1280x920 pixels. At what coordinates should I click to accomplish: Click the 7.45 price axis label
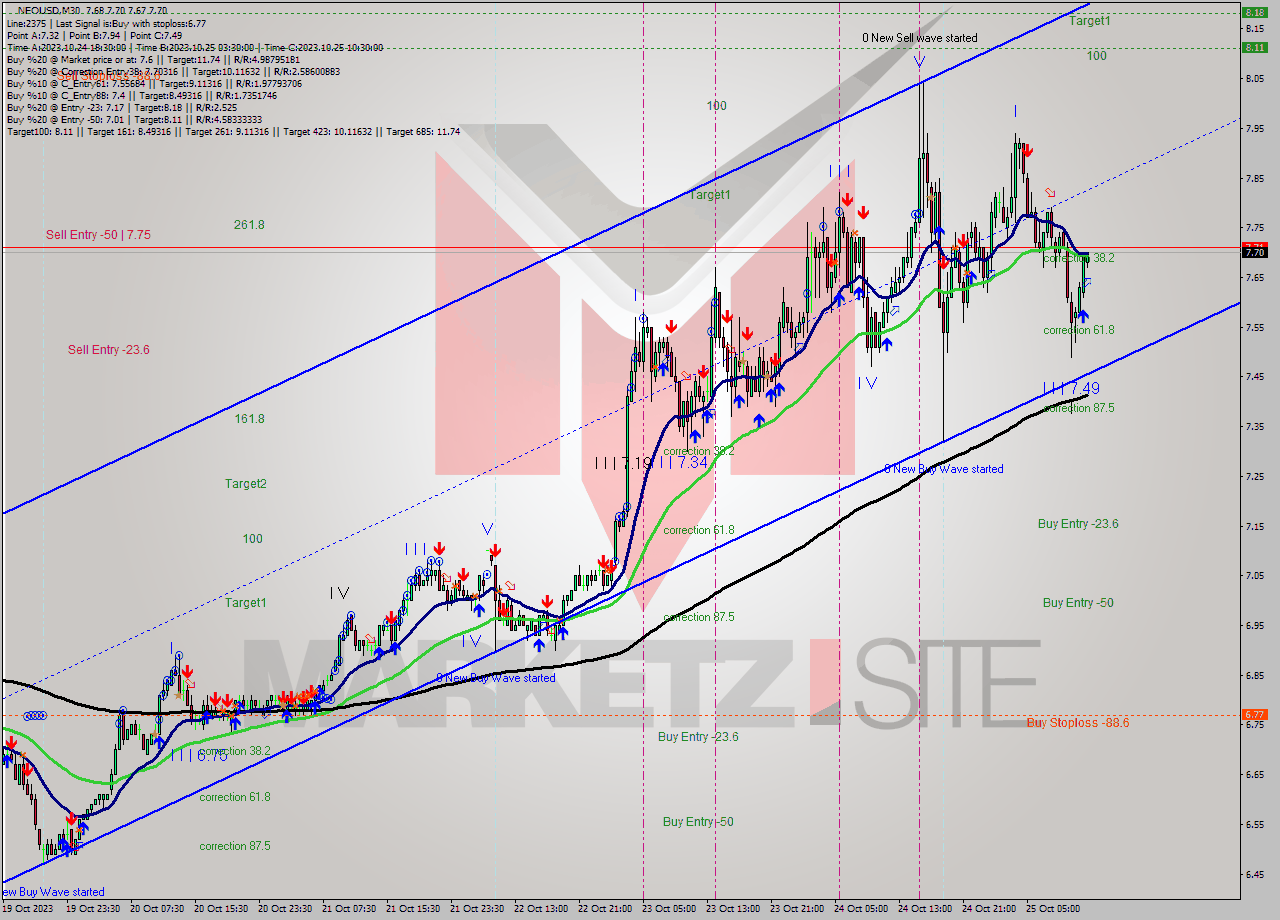(1256, 377)
